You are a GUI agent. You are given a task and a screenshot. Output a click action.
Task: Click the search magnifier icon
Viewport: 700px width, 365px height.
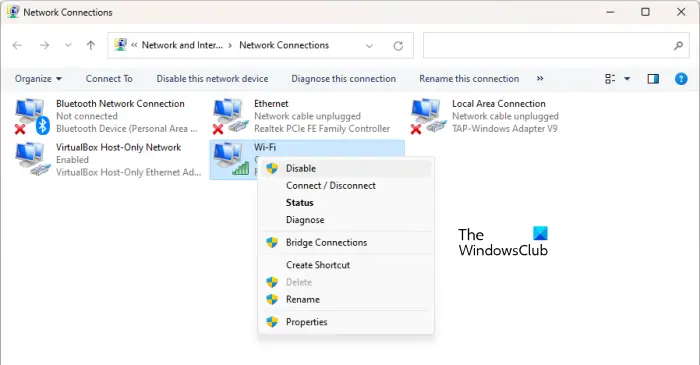[678, 45]
